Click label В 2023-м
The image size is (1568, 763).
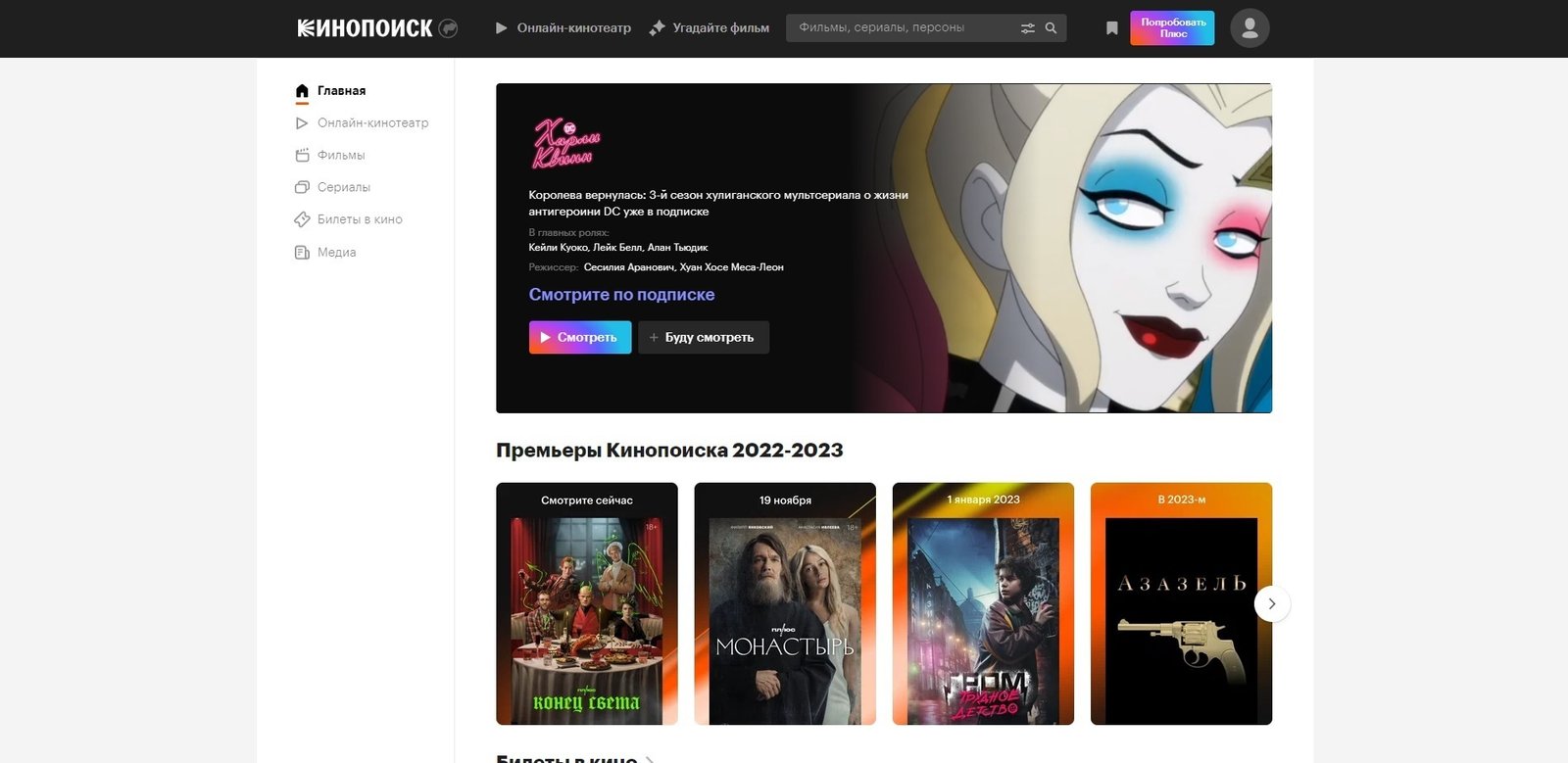1181,501
